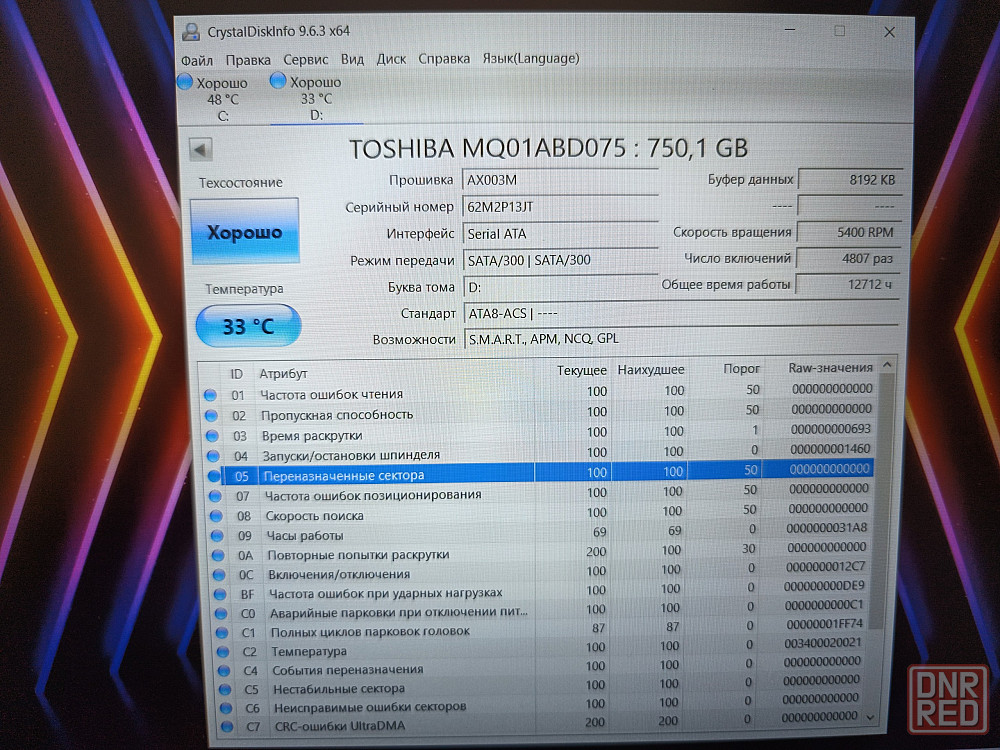Select the Переназначенные сектора row
This screenshot has height=750, width=1000.
[x=540, y=473]
